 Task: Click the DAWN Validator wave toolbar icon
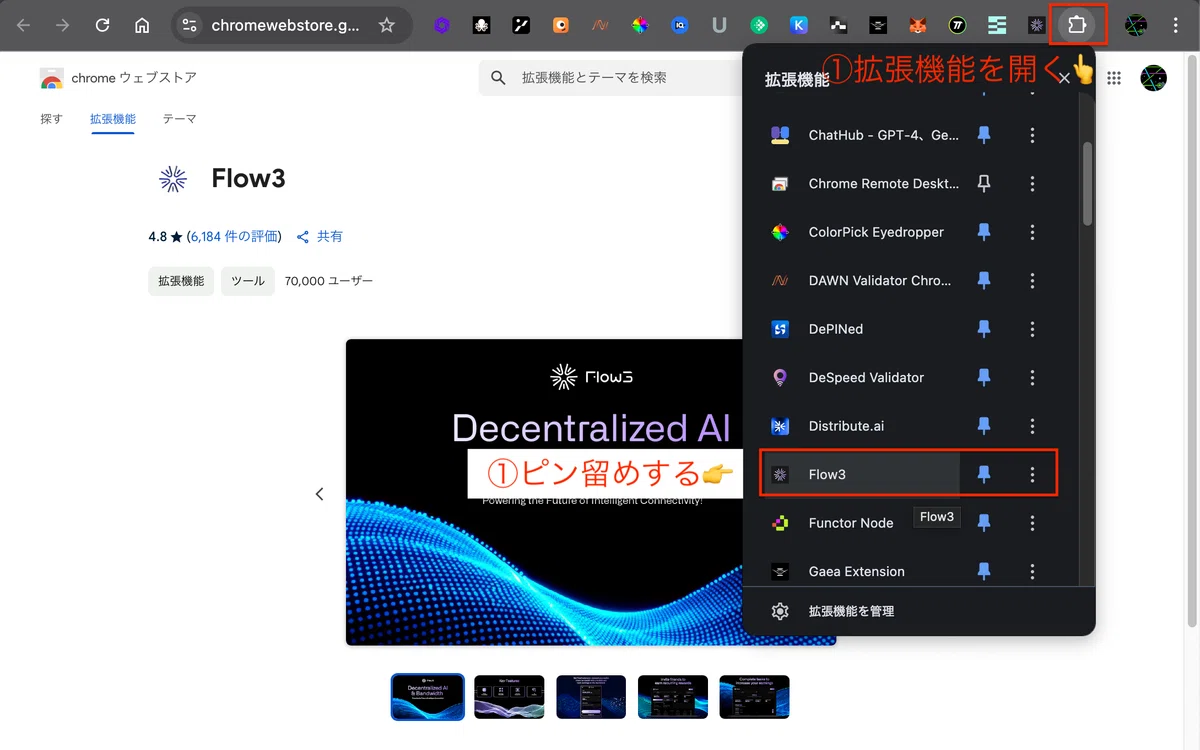(600, 25)
